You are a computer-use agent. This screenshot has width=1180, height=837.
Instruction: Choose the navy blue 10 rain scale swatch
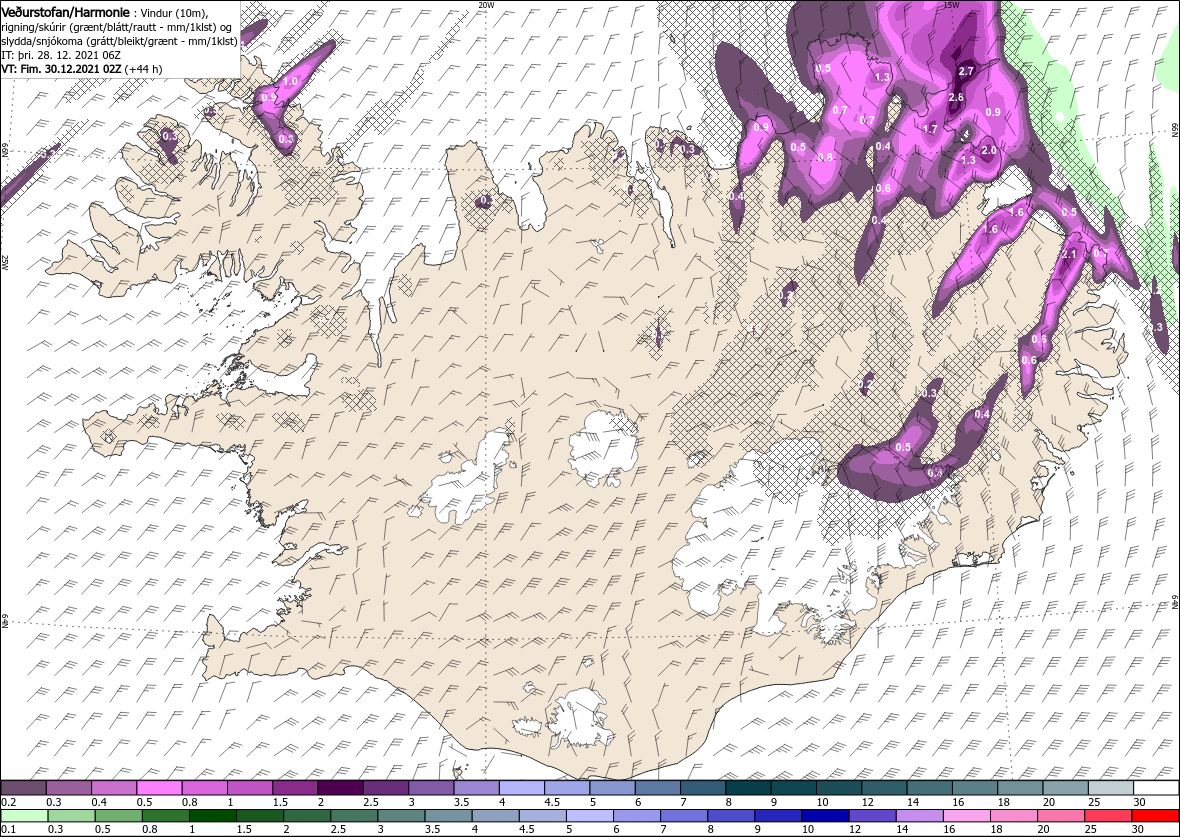point(826,816)
